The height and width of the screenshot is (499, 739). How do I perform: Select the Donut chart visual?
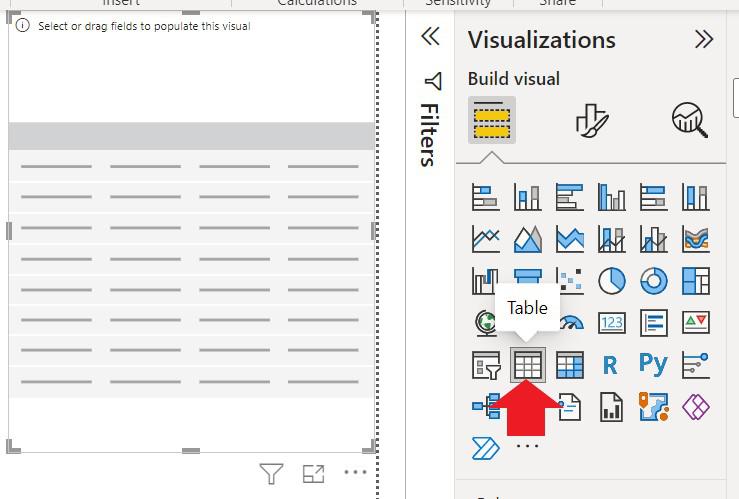tap(653, 281)
